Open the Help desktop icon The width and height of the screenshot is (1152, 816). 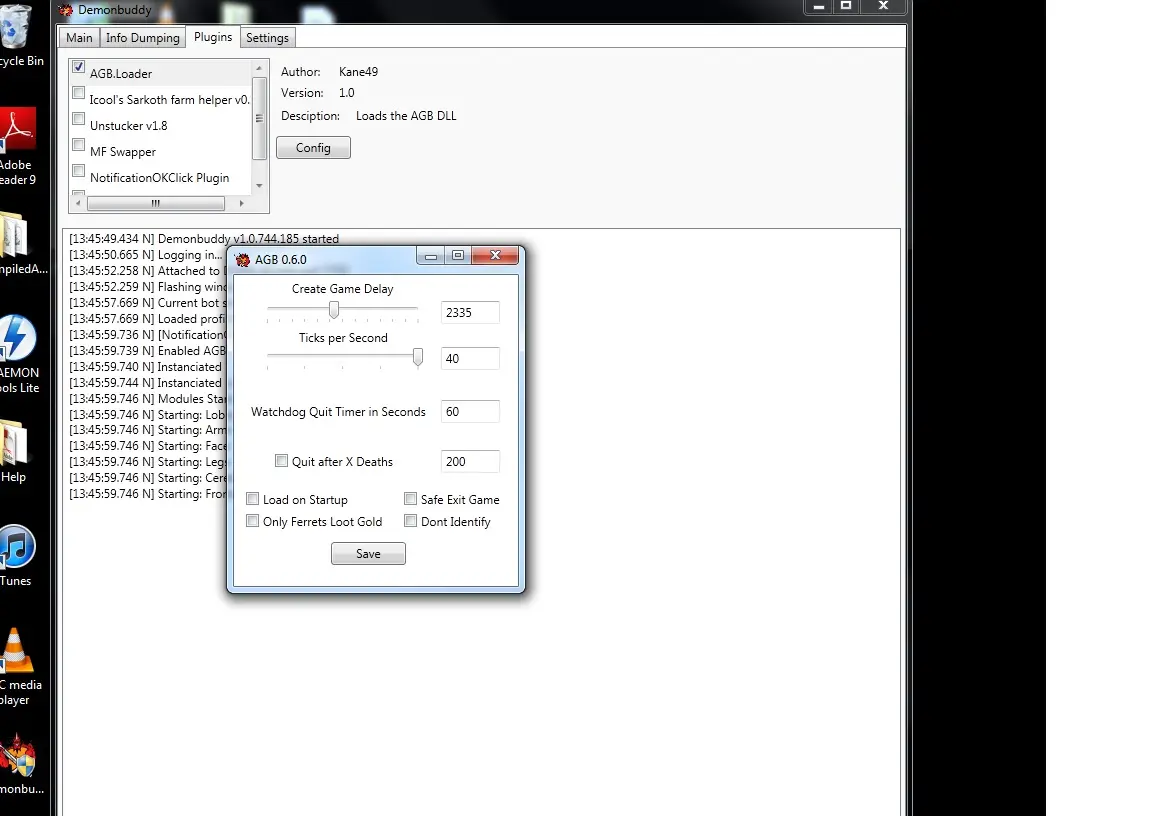(14, 442)
